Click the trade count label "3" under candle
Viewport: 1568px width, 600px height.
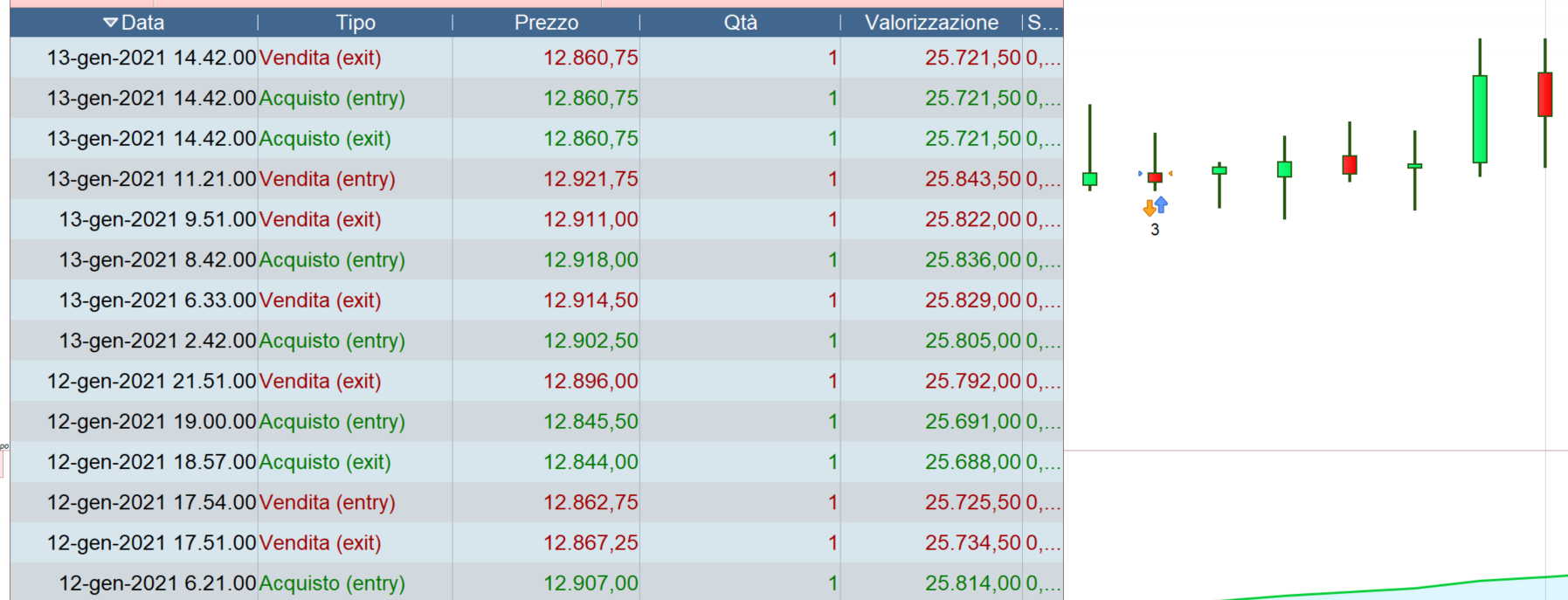point(1155,230)
